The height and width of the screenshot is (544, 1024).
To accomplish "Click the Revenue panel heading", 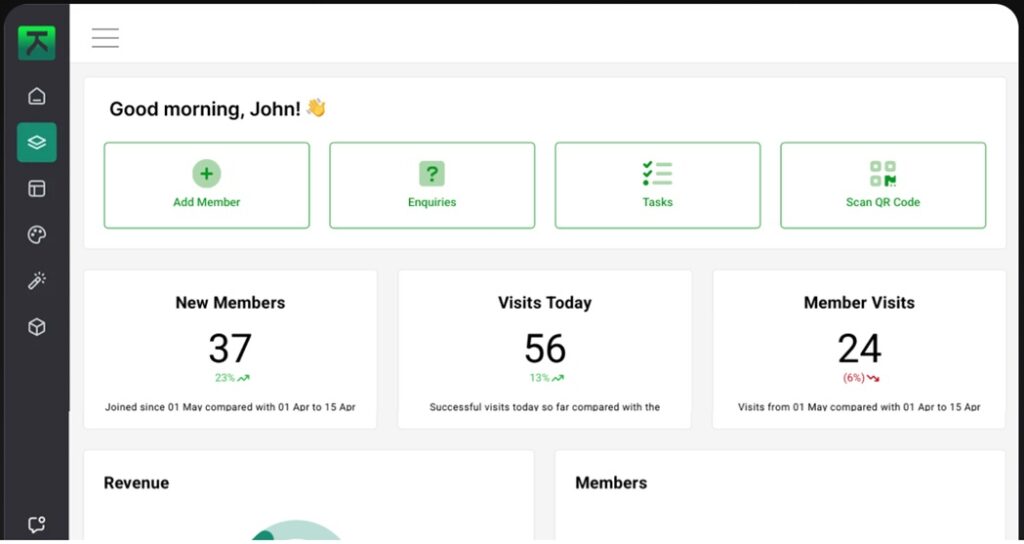I will [x=136, y=483].
